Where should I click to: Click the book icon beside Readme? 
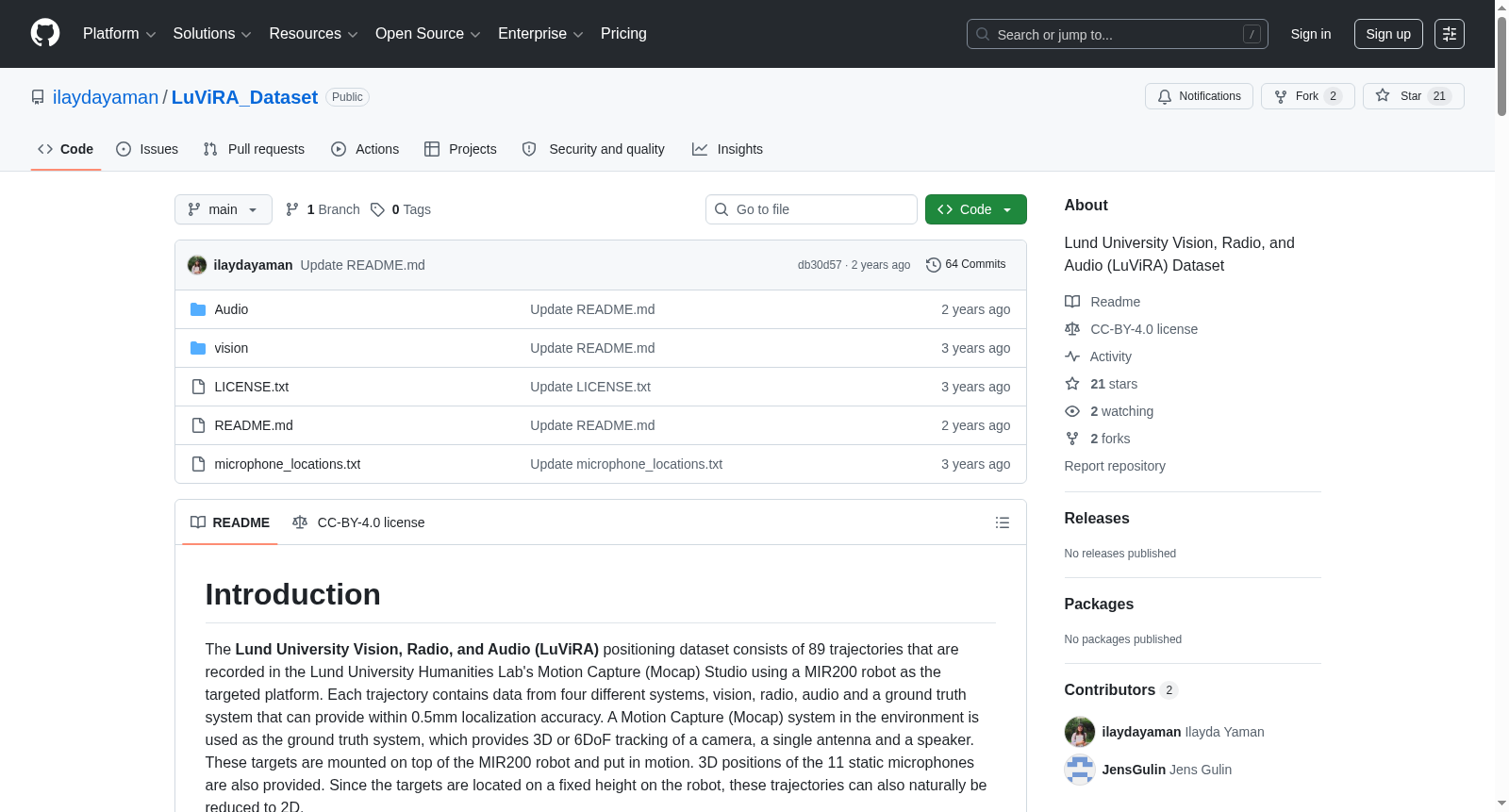click(1072, 302)
